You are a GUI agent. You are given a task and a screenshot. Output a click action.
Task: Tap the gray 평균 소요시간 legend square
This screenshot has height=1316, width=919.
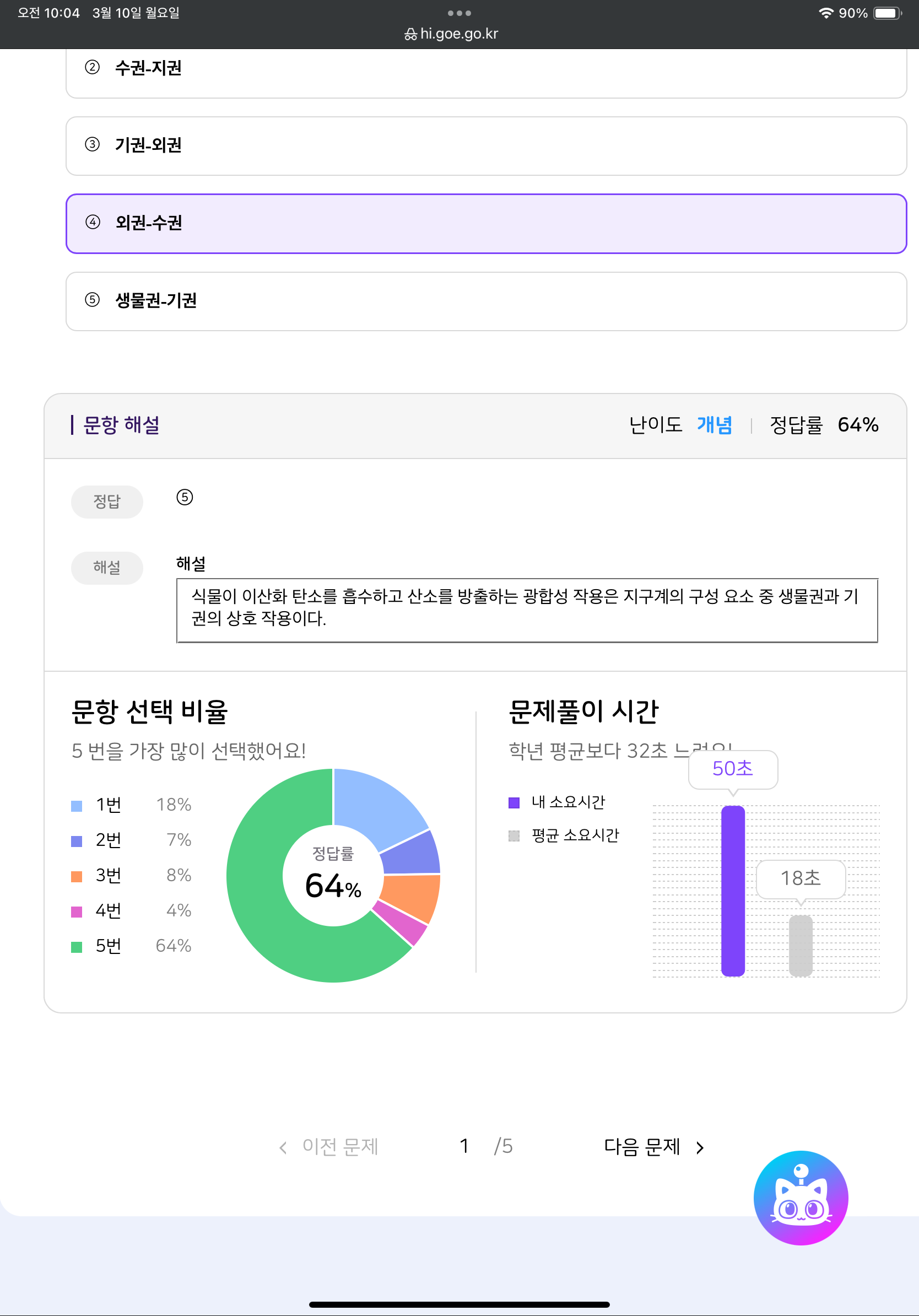point(514,835)
